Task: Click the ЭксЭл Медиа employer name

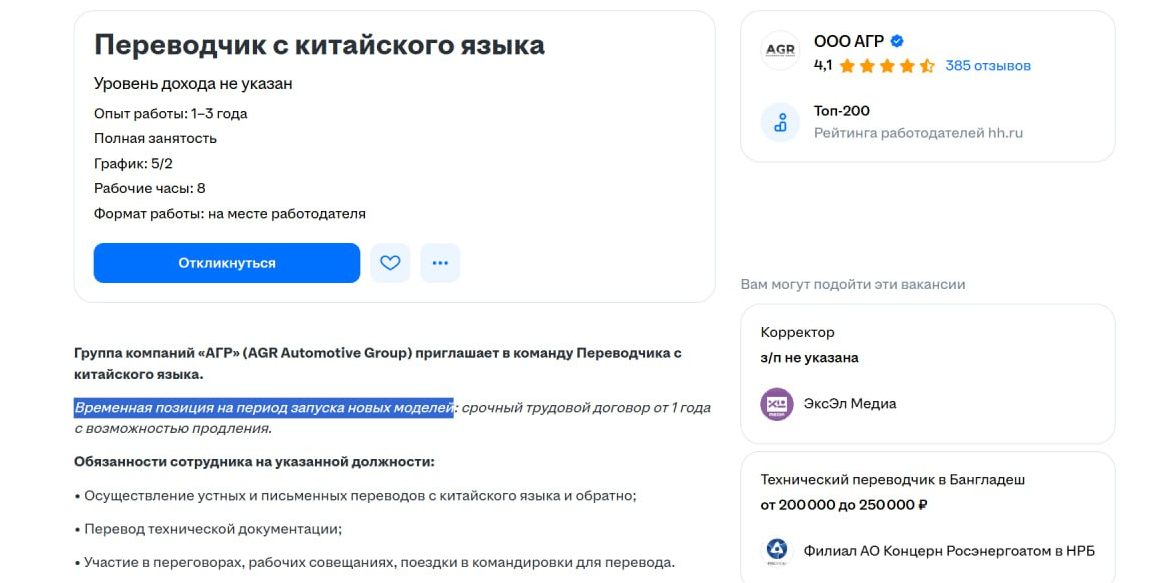Action: [x=849, y=404]
